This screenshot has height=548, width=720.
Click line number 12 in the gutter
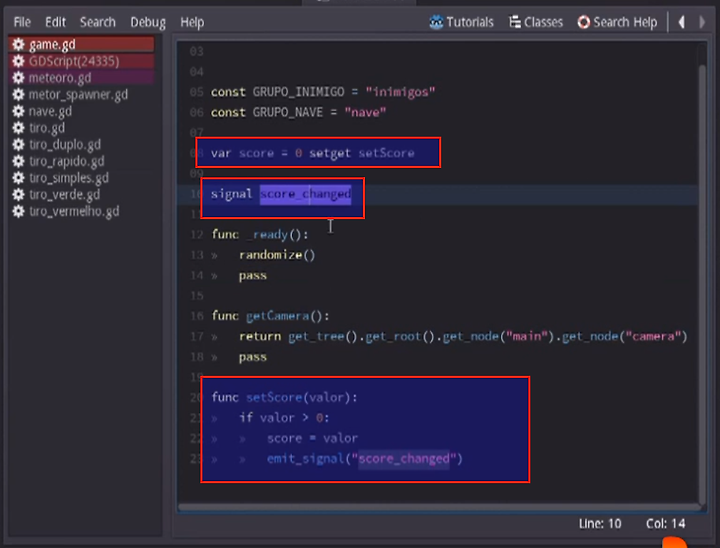point(197,235)
